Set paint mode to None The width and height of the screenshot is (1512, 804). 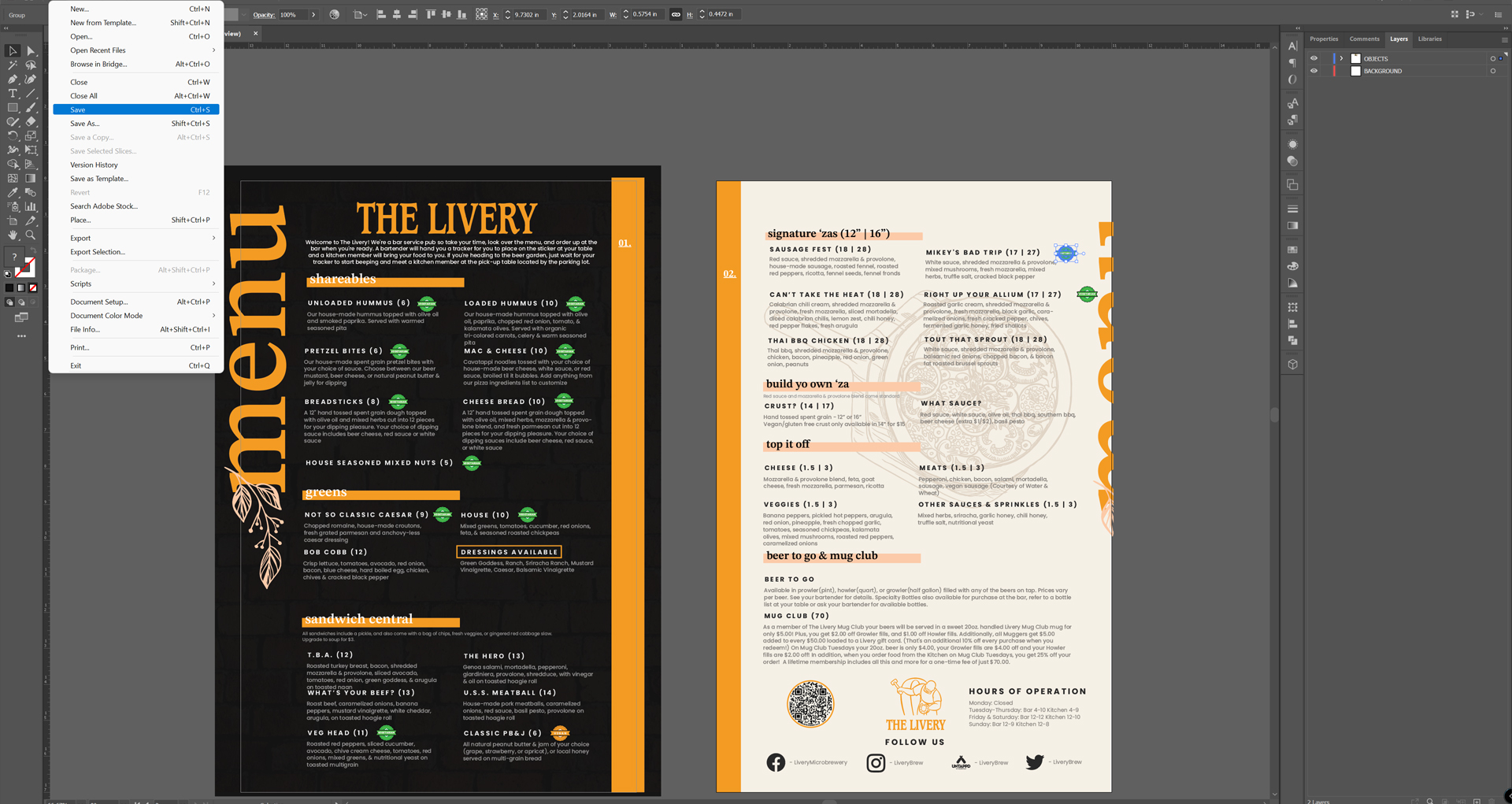tap(33, 288)
